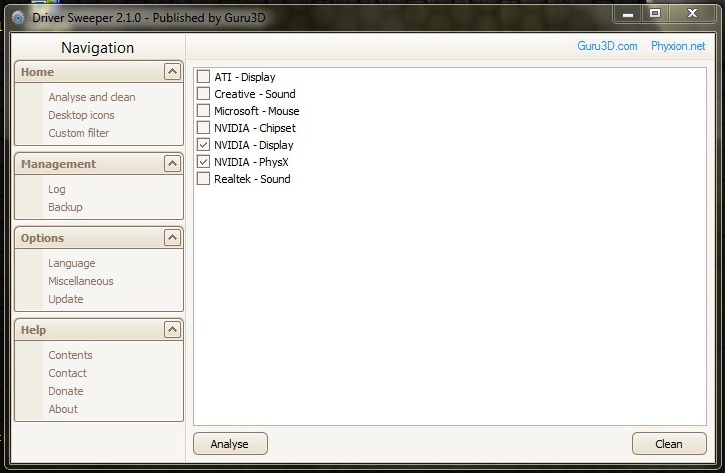Screen dimensions: 725x473
Task: Collapse the Management navigation section
Action: (x=172, y=164)
